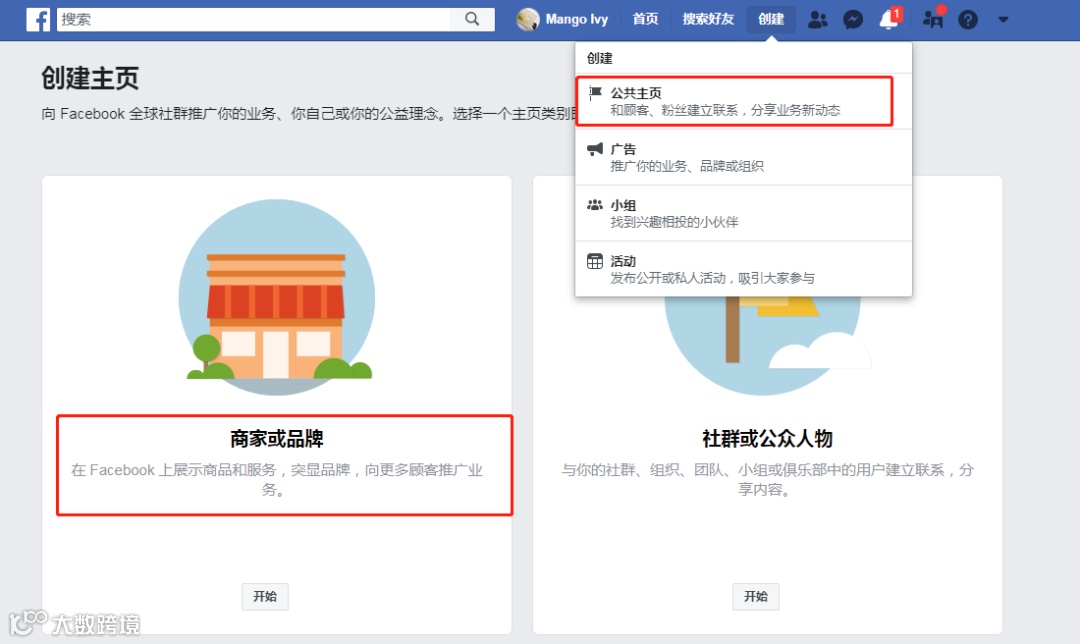Click description text 在 Facebook 上展示商品和服务
The width and height of the screenshot is (1080, 644).
coord(277,479)
